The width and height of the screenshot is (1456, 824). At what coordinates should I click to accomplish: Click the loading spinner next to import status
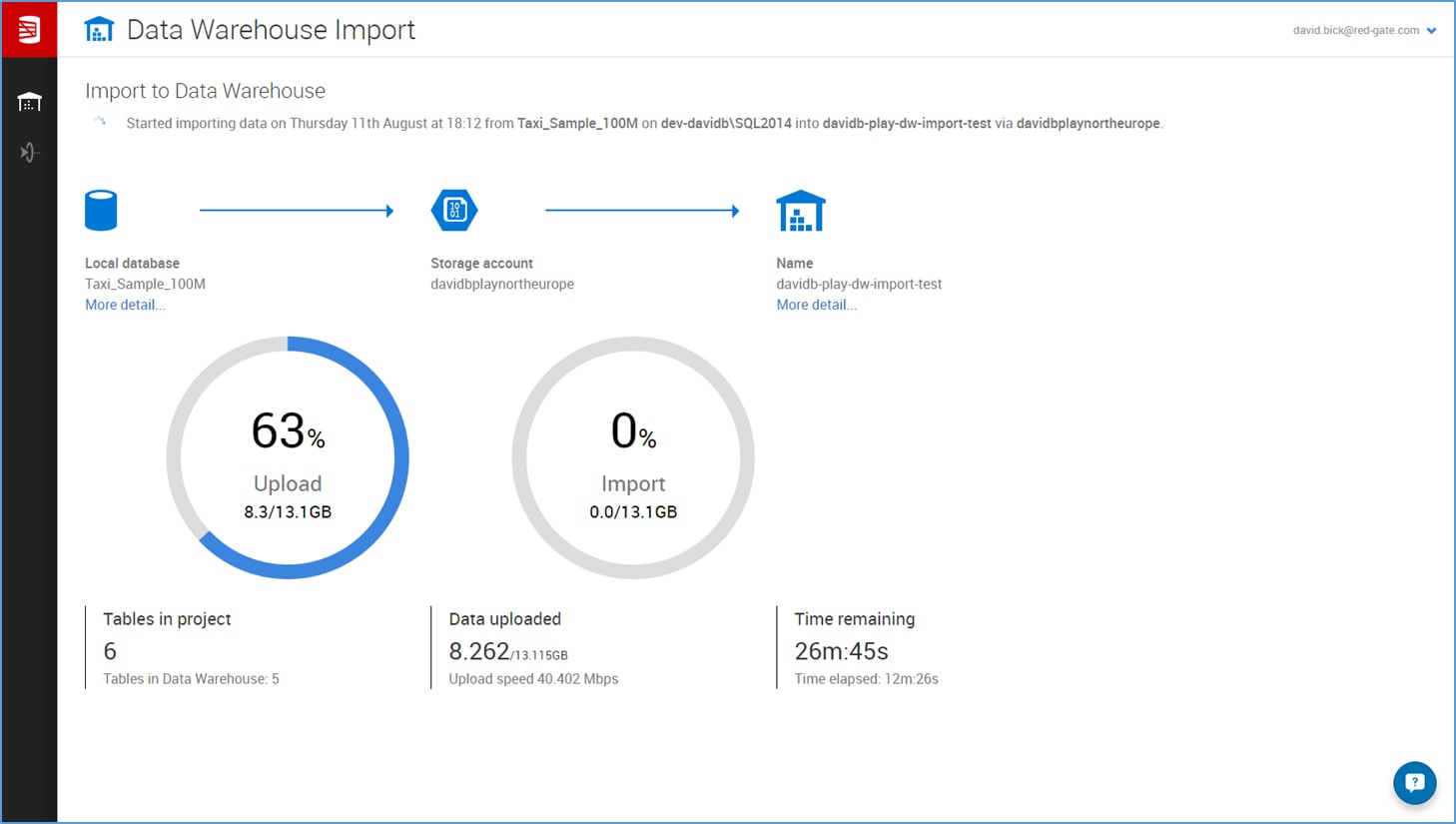[100, 122]
